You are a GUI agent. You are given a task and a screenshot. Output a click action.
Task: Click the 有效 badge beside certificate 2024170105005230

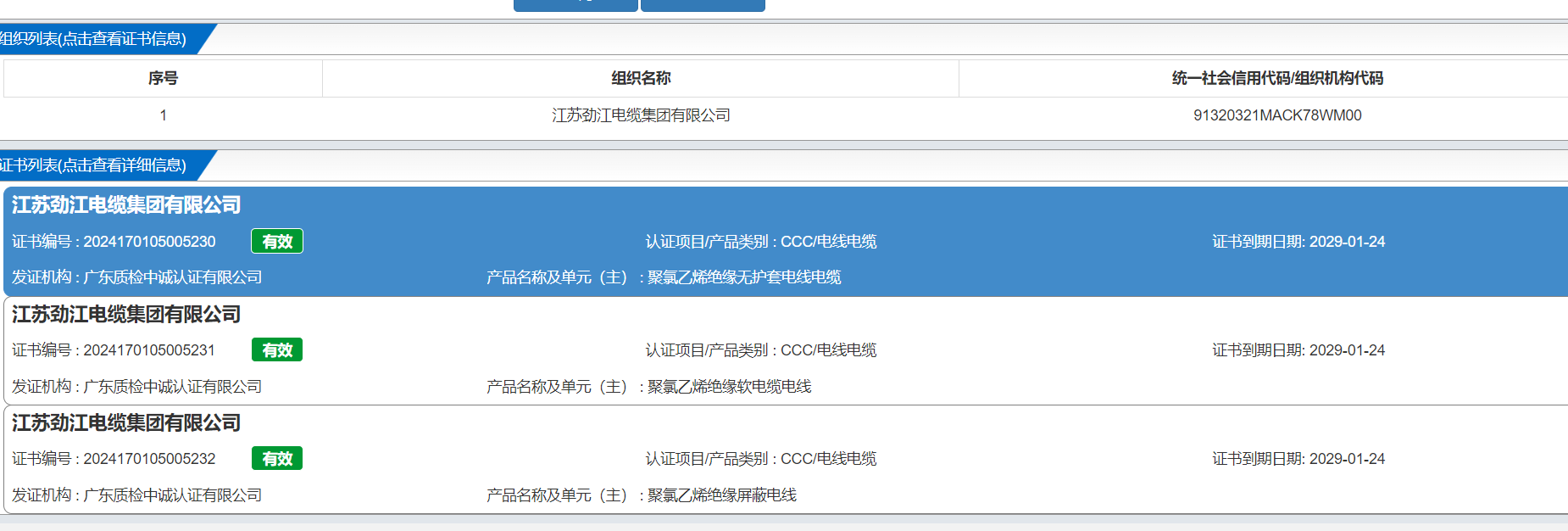click(277, 242)
